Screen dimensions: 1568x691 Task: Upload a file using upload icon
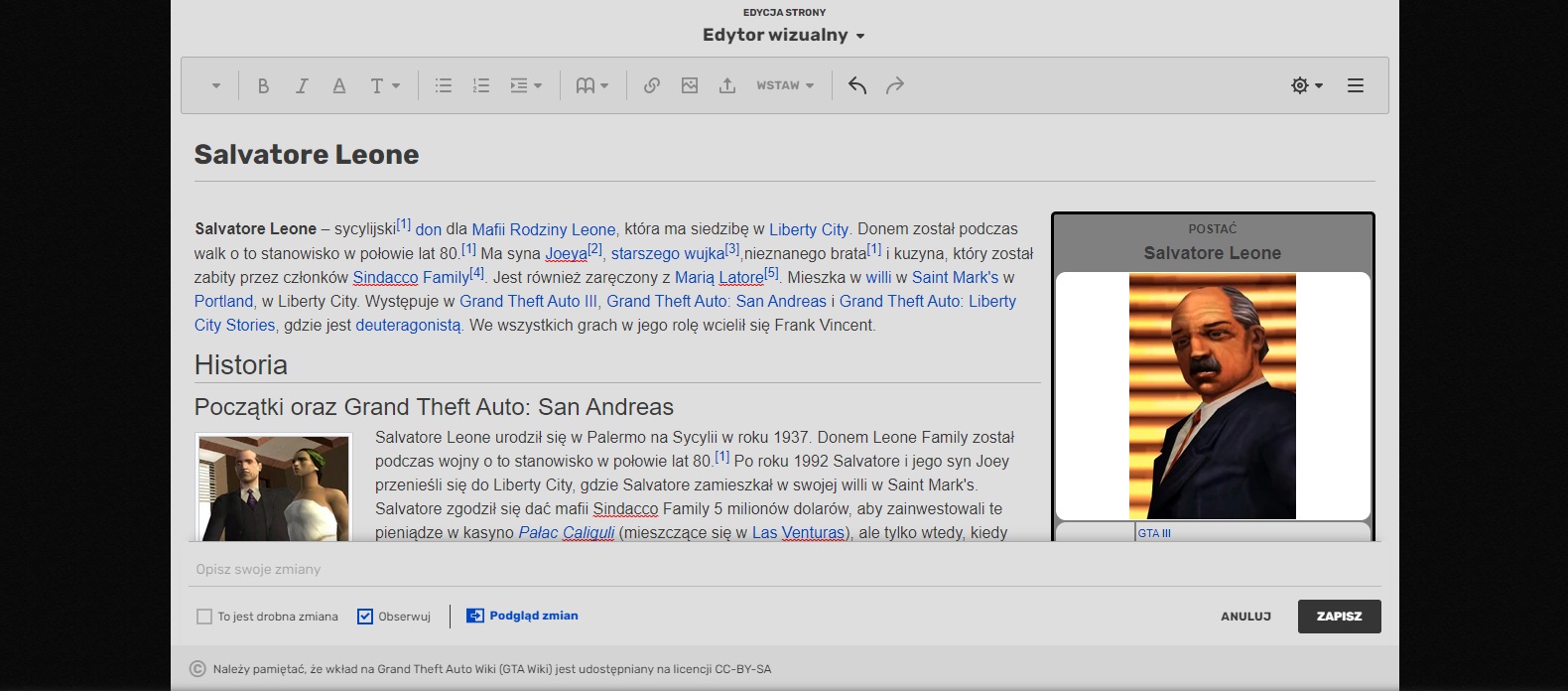pos(727,85)
